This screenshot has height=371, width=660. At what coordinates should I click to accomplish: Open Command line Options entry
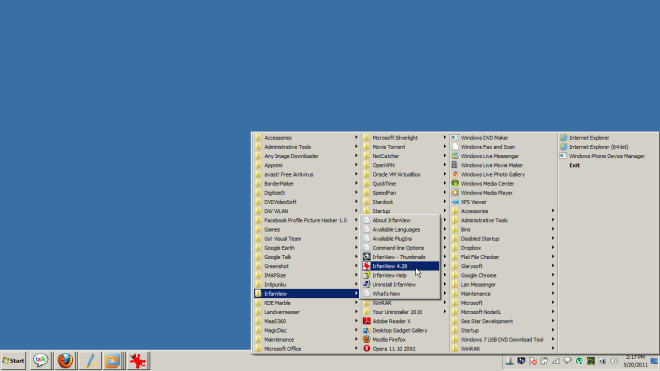coord(400,248)
